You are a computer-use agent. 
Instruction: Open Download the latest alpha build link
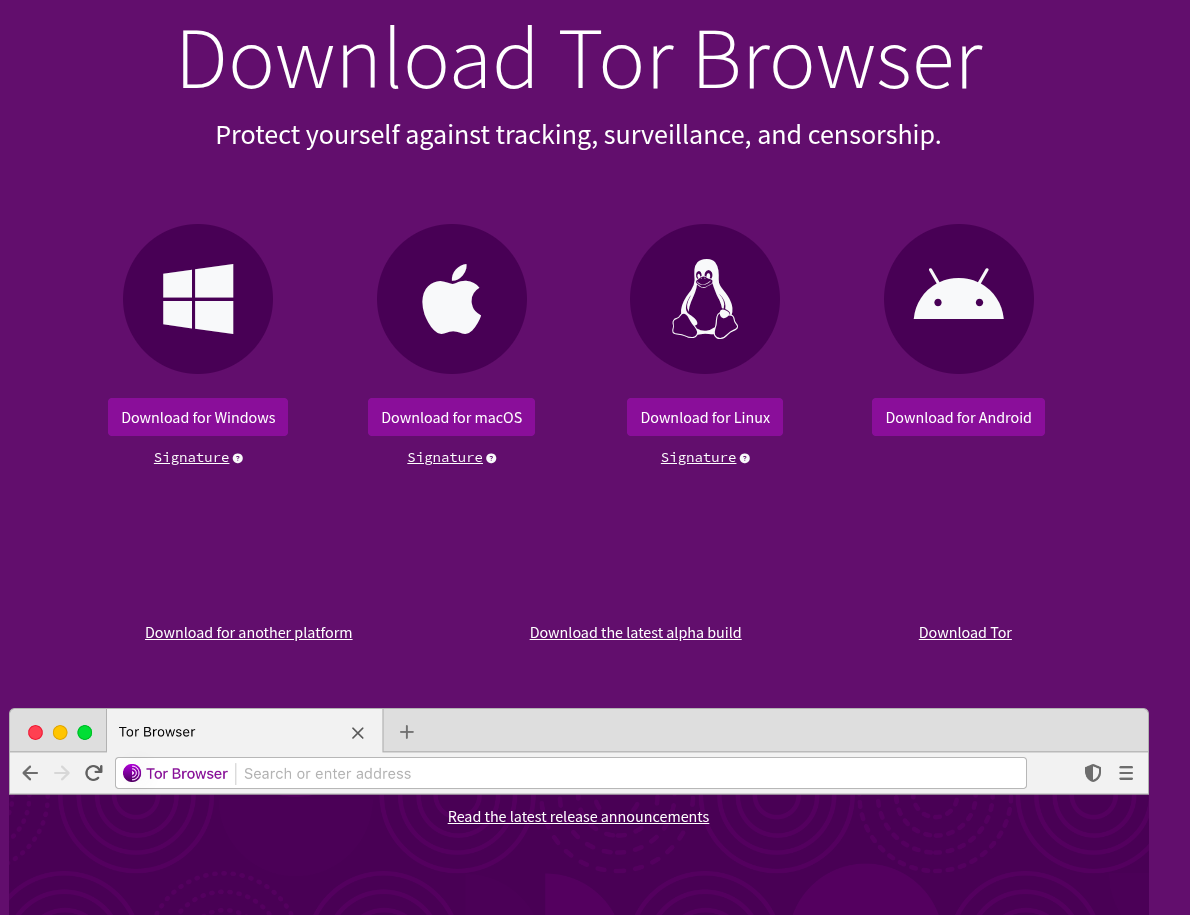(x=635, y=633)
